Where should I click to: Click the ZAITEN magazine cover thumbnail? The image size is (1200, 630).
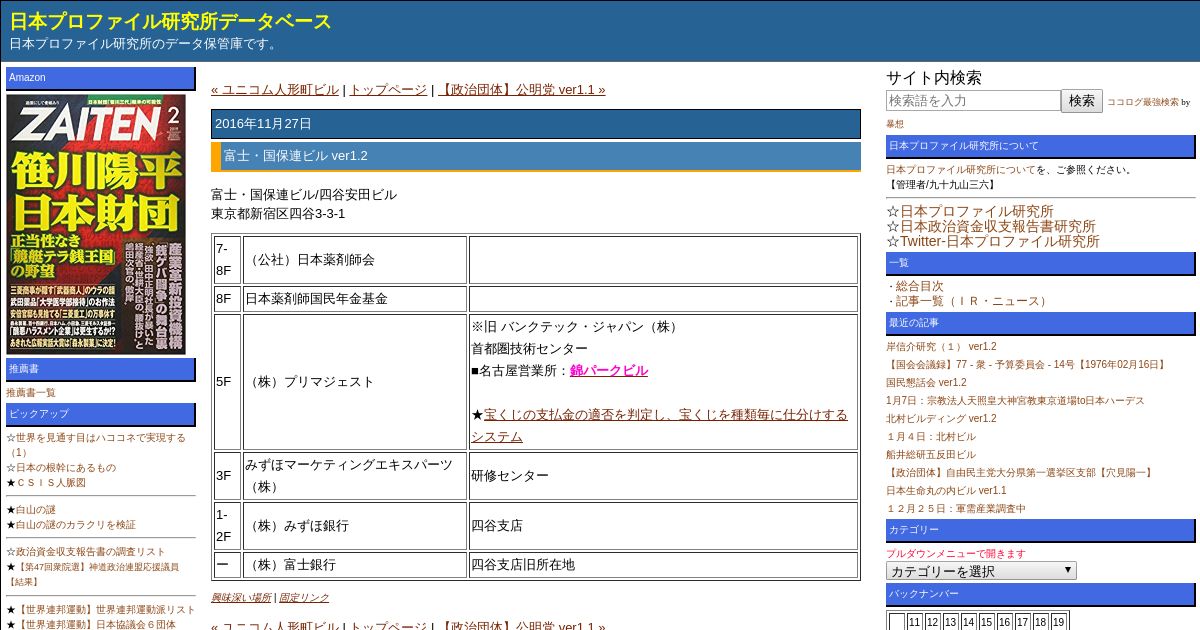[96, 224]
